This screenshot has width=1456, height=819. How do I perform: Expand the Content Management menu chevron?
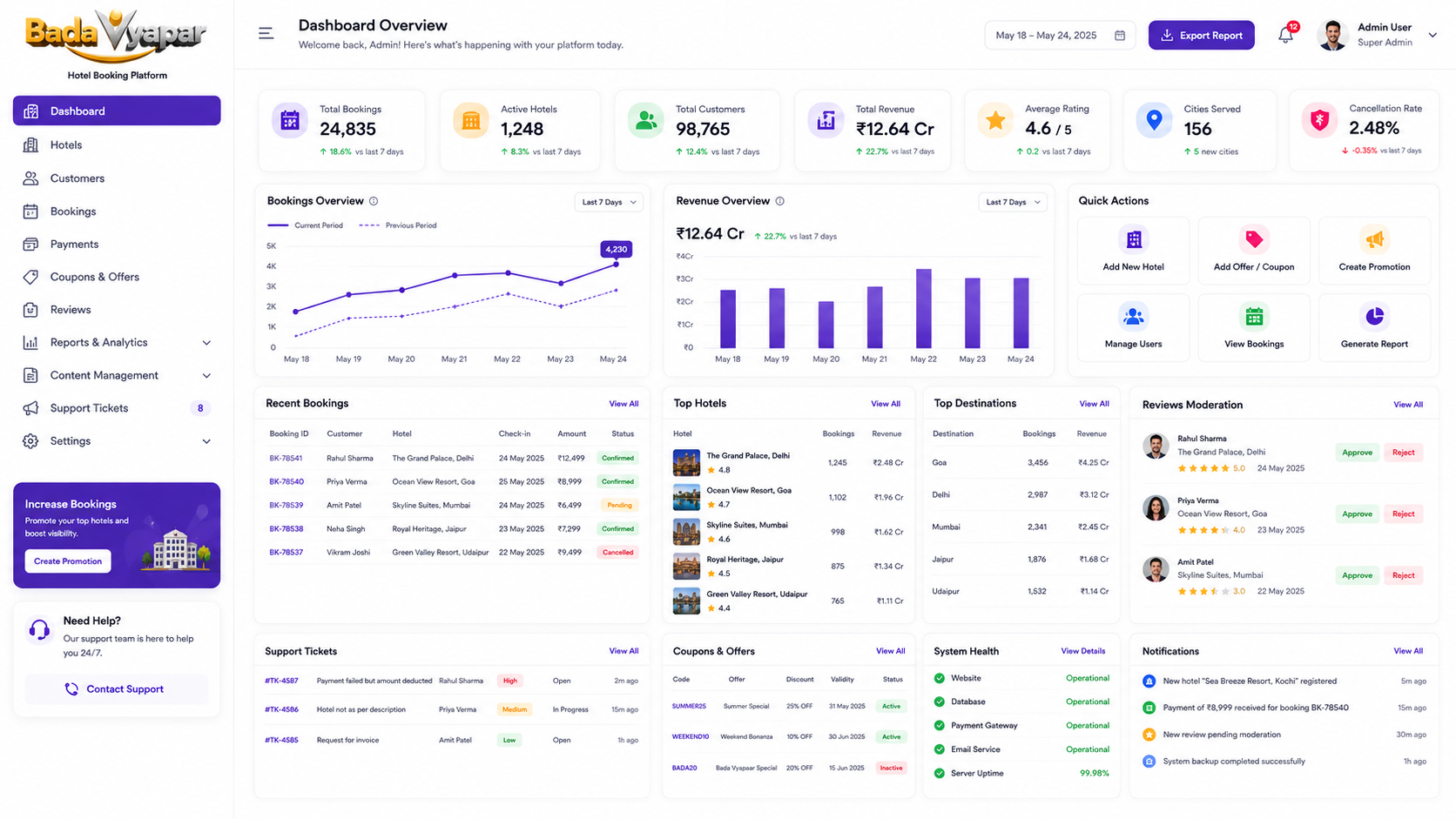point(206,376)
